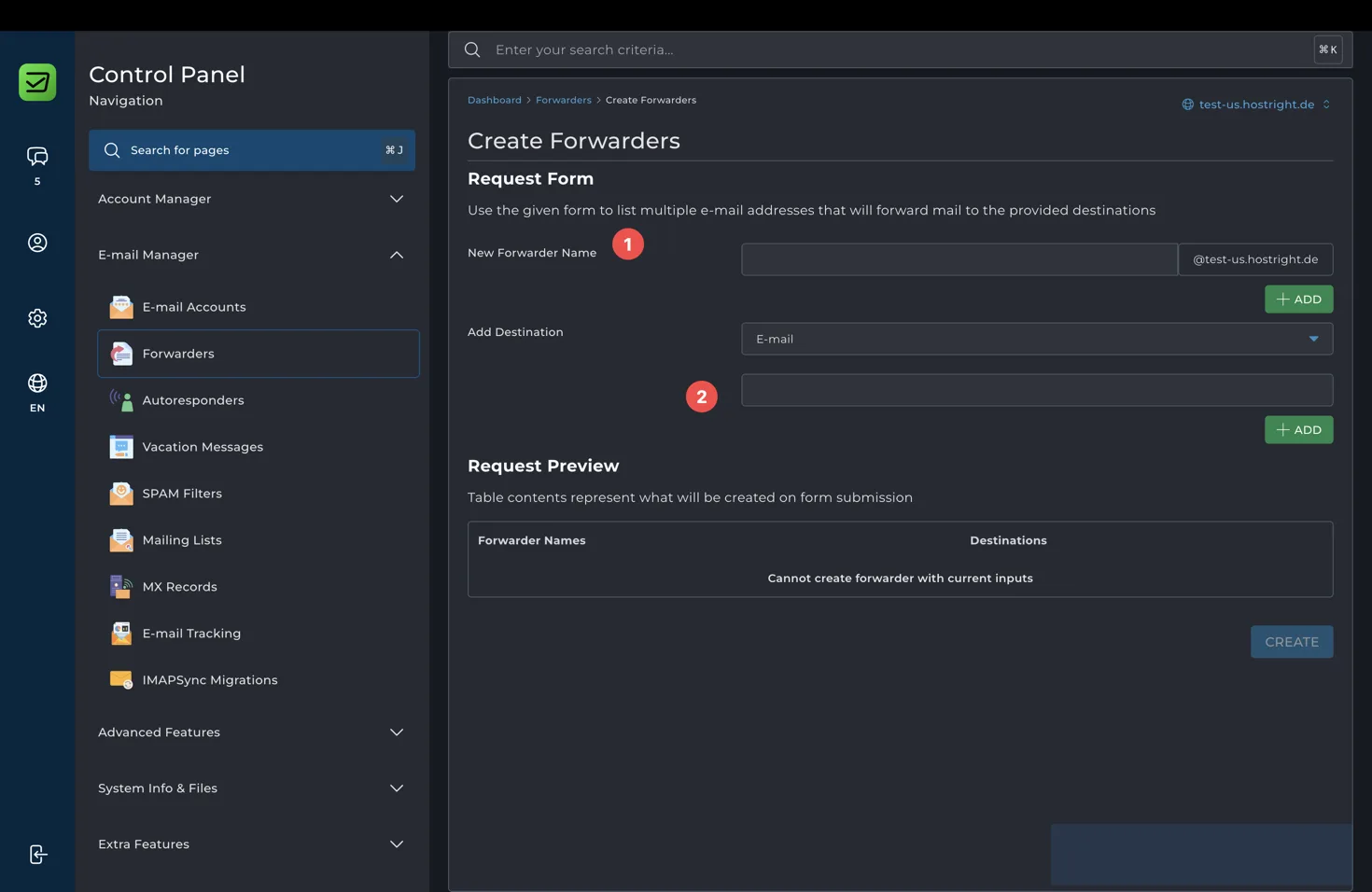Select the Forwarders navigation item

(x=259, y=354)
